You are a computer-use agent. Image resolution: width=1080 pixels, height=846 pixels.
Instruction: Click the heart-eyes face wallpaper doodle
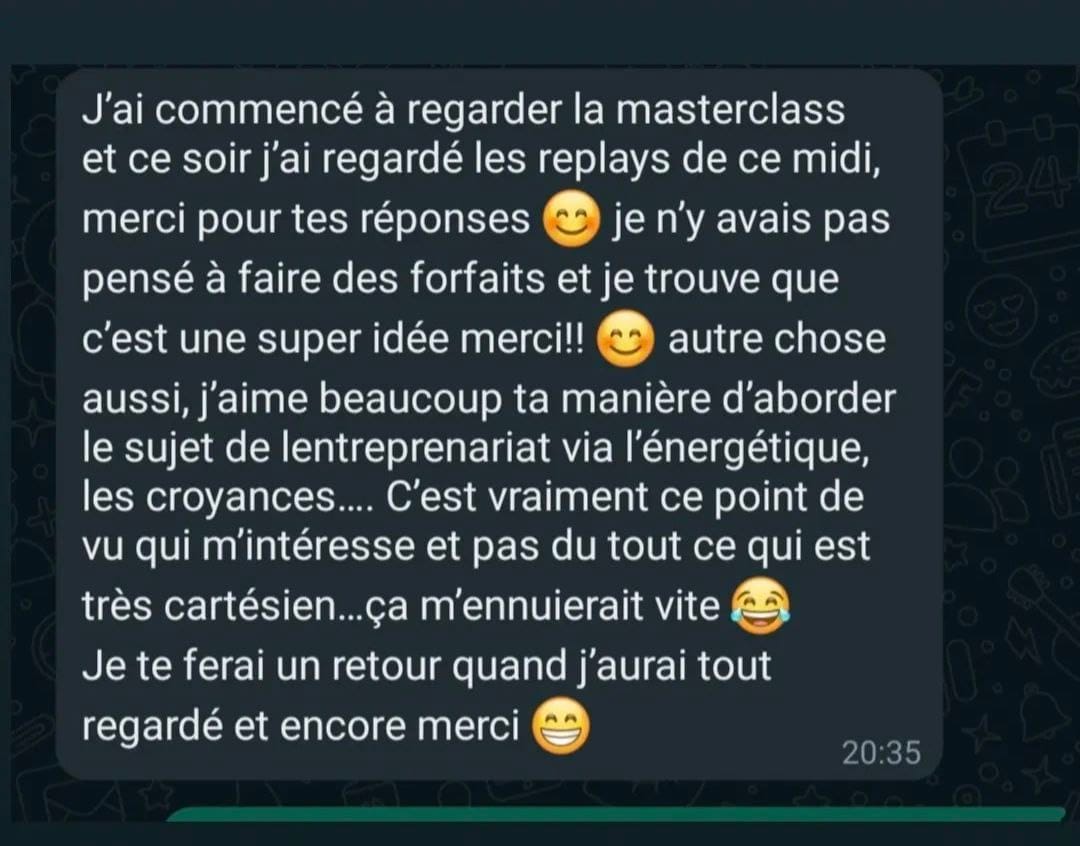[x=1001, y=308]
